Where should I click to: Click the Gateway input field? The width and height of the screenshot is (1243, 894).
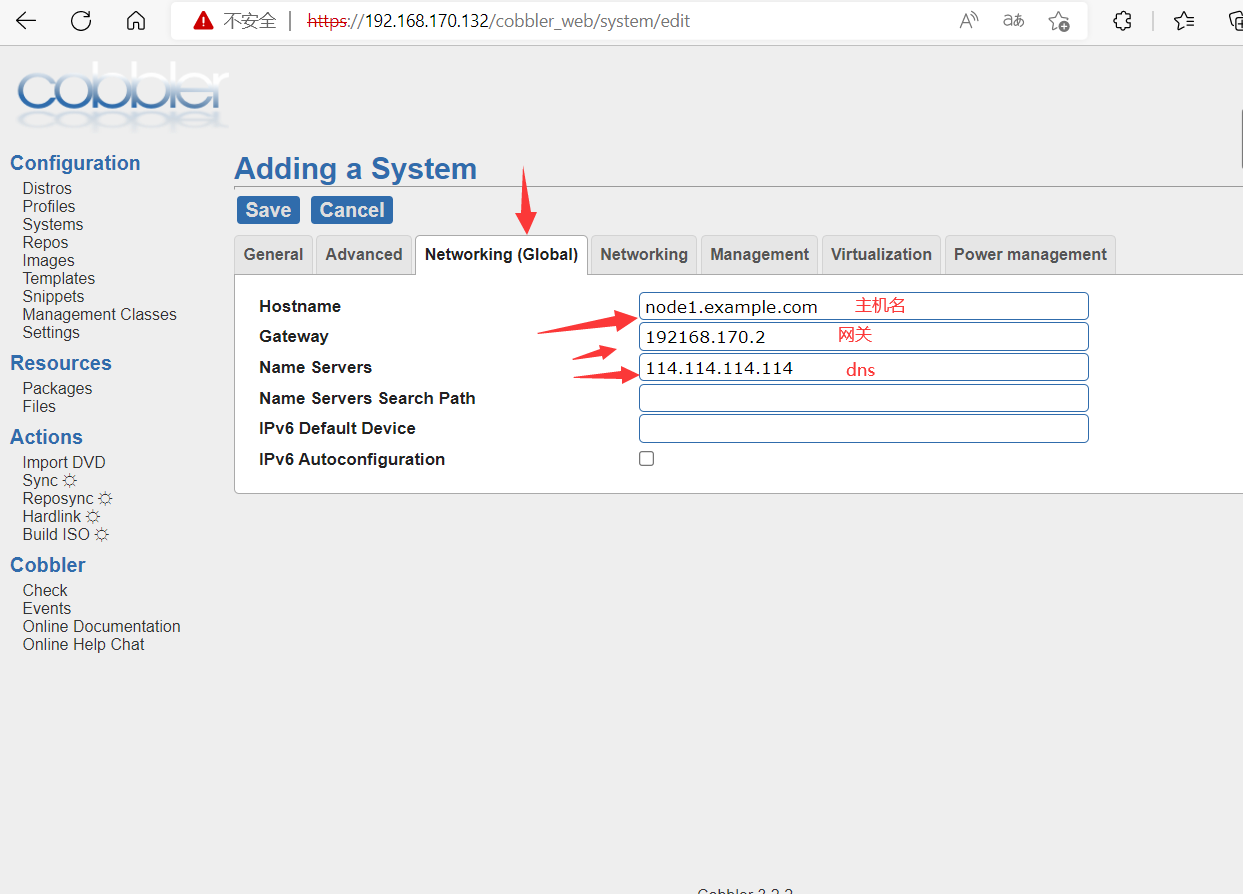(863, 337)
